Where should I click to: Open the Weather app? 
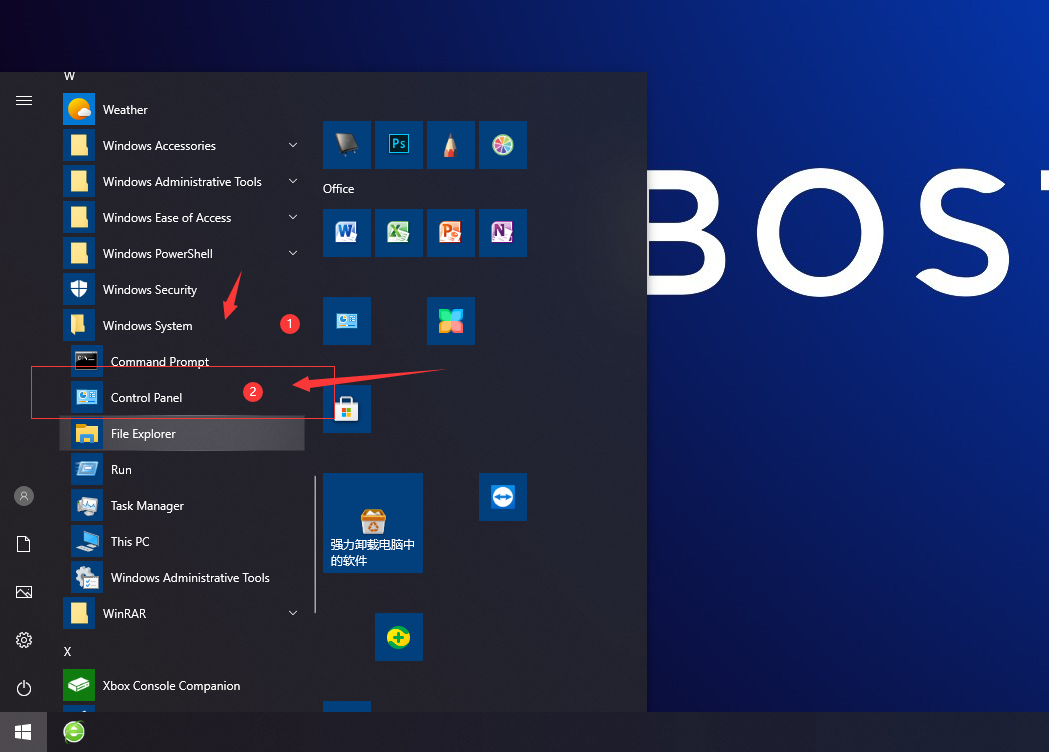click(x=182, y=110)
